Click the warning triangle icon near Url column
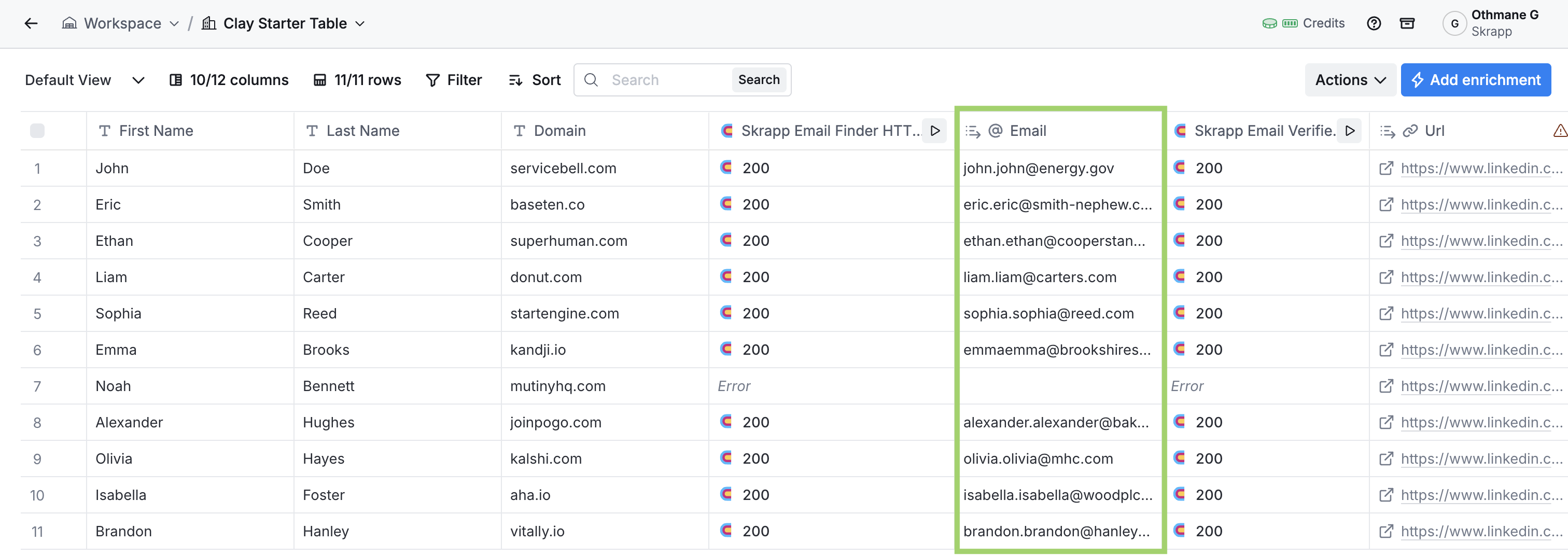This screenshot has height=556, width=1568. click(x=1560, y=131)
